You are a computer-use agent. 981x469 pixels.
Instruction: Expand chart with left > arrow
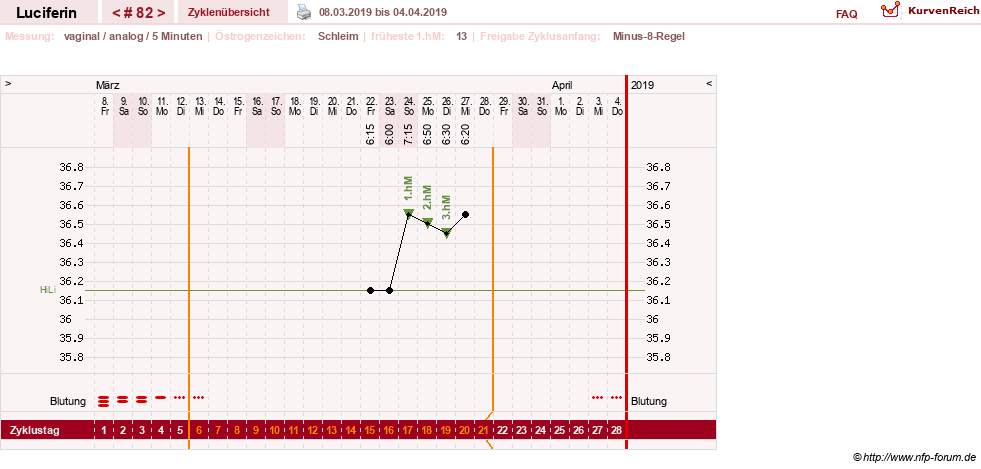[9, 83]
